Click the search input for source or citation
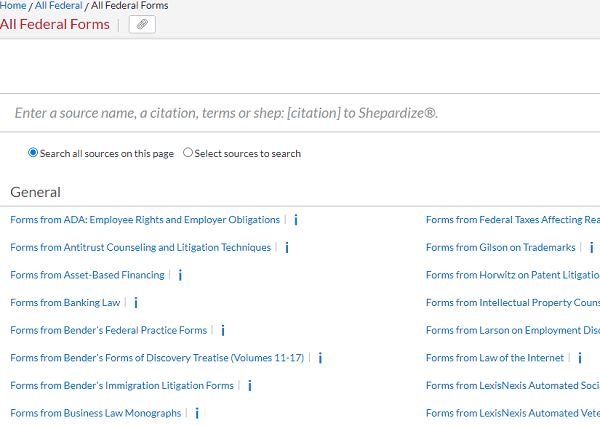 click(x=300, y=113)
